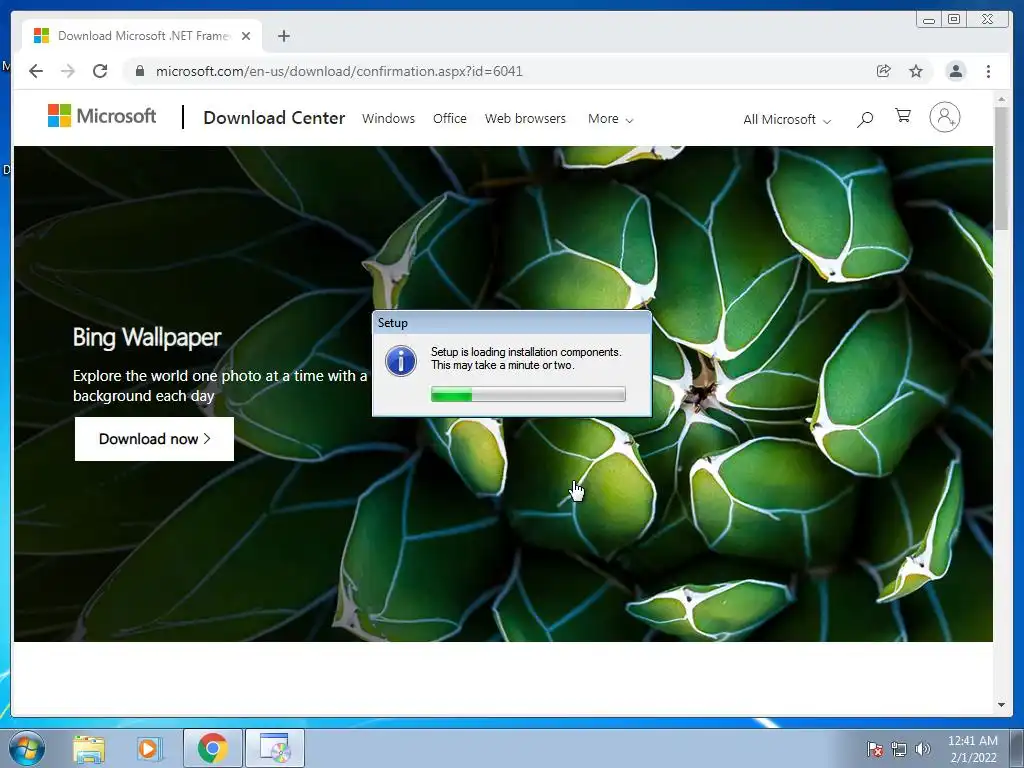The height and width of the screenshot is (768, 1024).
Task: Click the Download now button
Action: [154, 439]
